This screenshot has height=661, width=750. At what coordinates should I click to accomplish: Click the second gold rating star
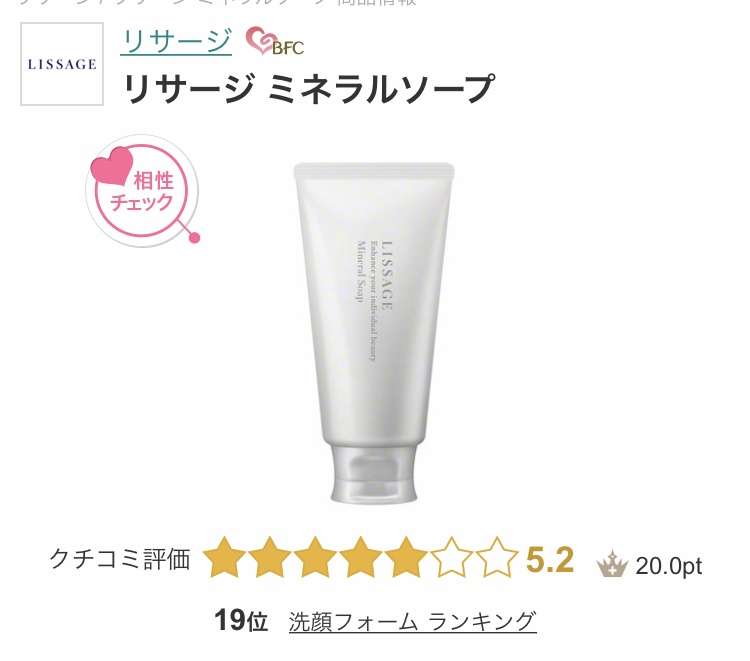click(x=270, y=558)
